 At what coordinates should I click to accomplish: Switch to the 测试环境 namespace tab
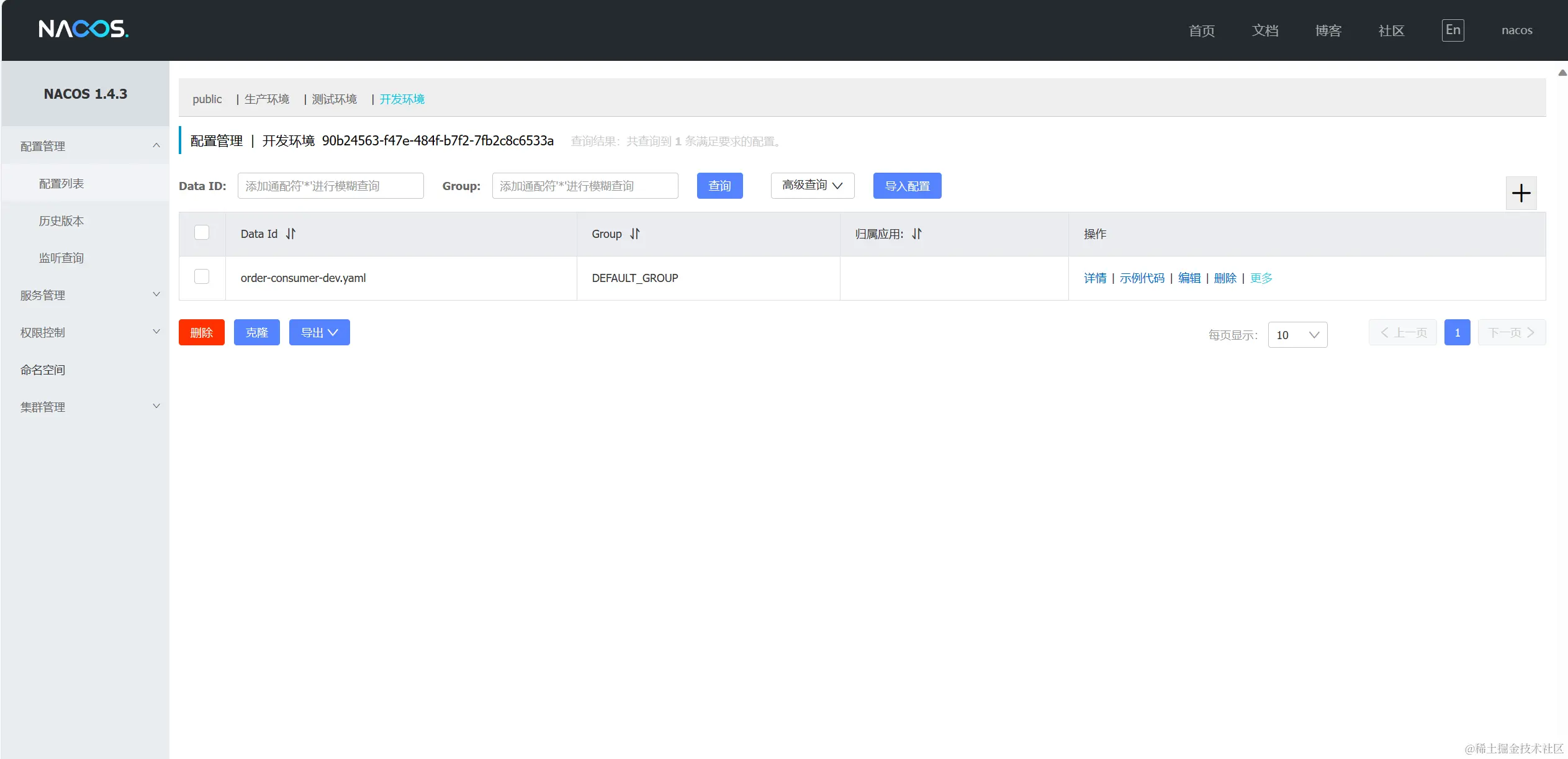click(x=334, y=99)
